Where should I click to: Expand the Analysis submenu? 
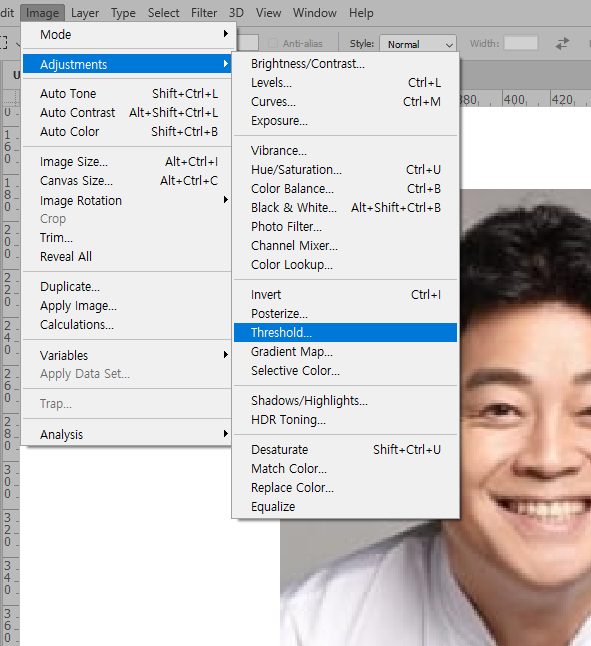tap(128, 434)
